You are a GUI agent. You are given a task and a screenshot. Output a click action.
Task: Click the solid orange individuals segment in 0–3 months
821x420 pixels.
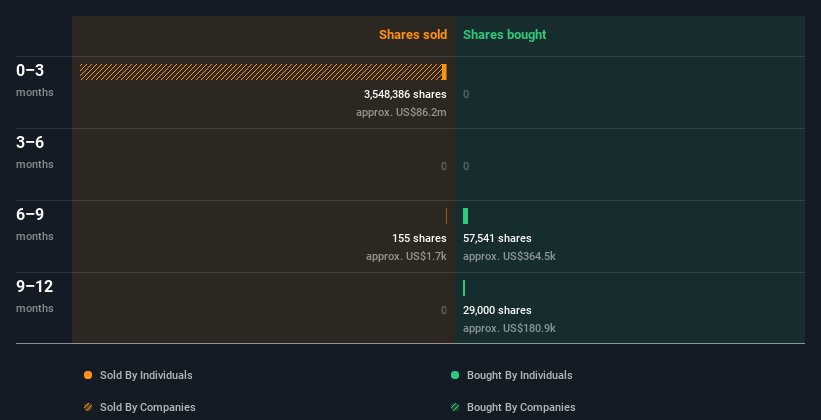click(444, 72)
